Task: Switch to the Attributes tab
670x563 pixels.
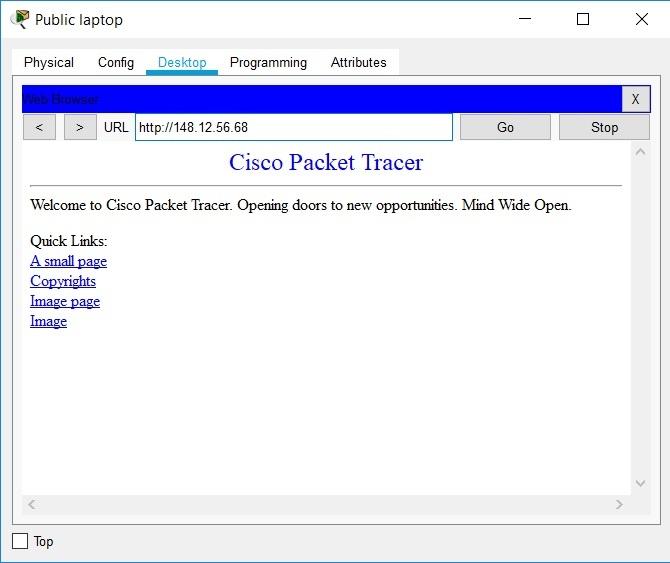Action: [x=359, y=62]
